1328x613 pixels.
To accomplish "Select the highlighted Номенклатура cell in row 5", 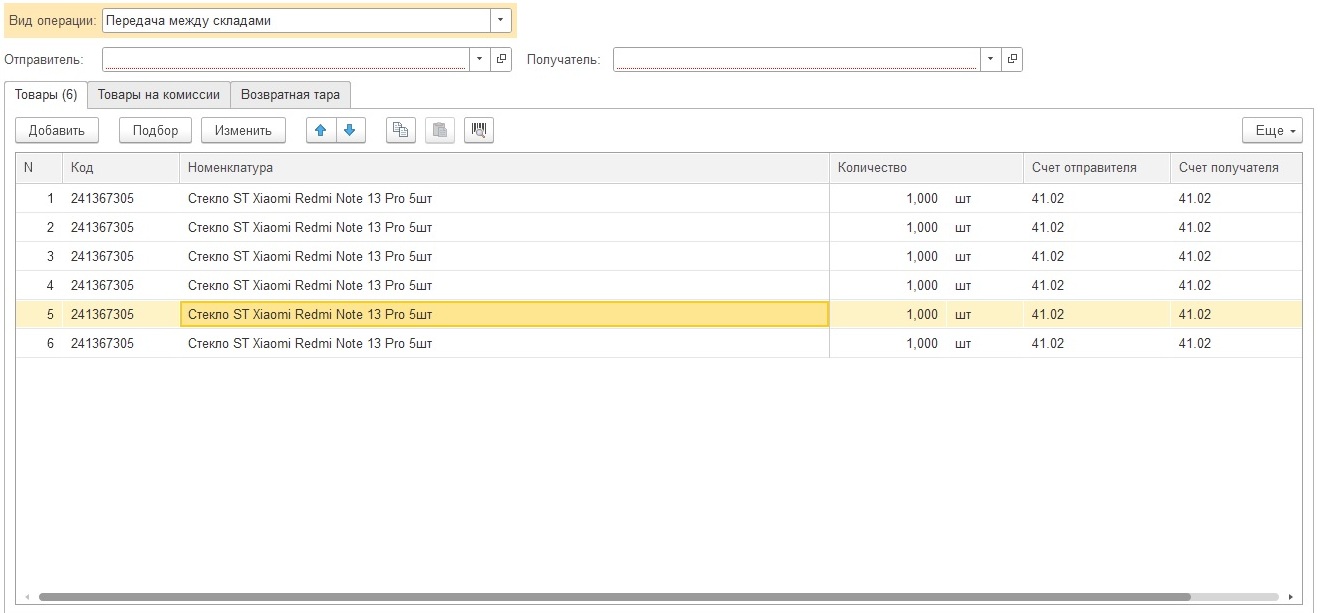I will 505,314.
